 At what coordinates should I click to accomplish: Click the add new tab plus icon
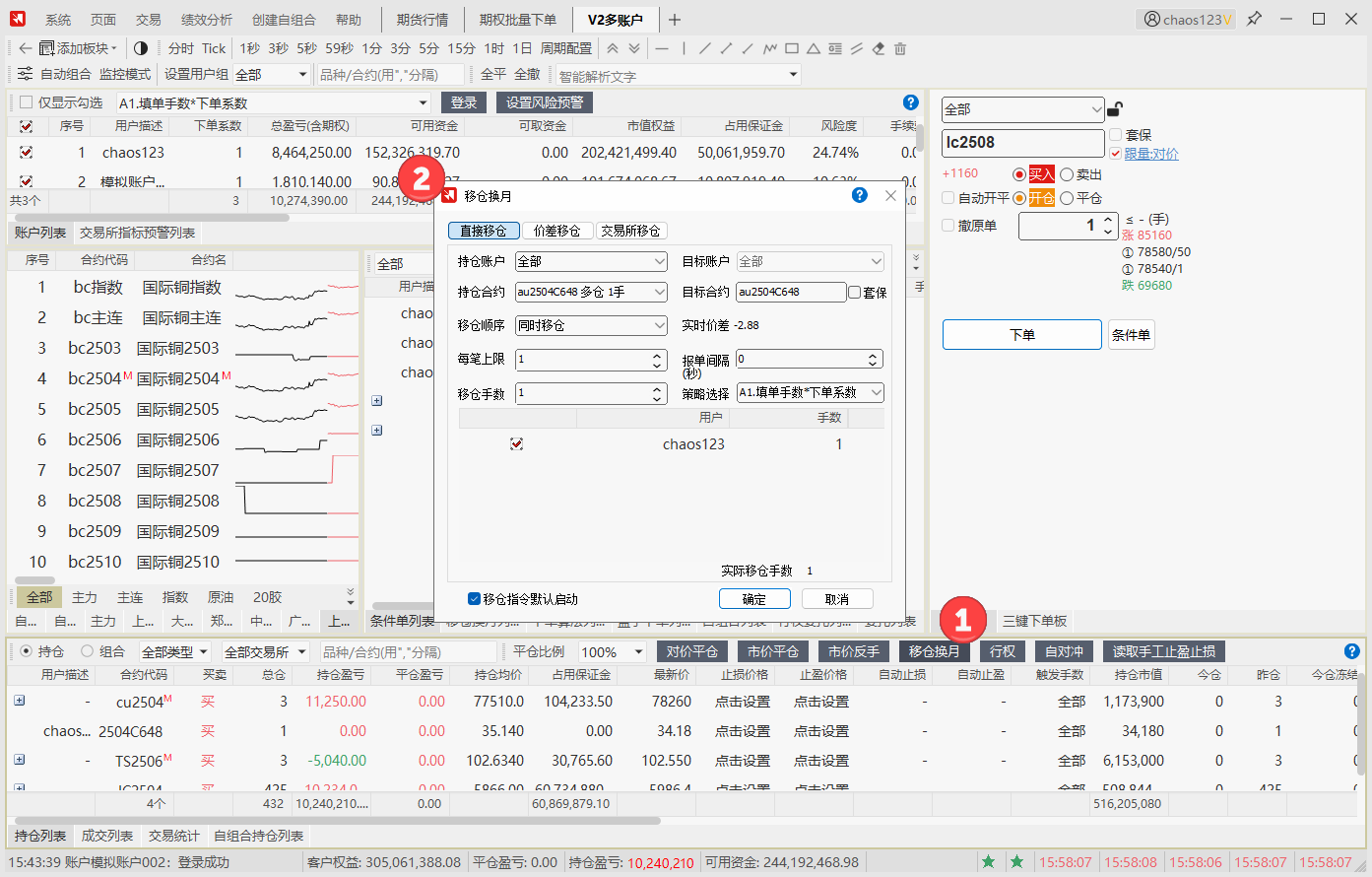point(675,20)
